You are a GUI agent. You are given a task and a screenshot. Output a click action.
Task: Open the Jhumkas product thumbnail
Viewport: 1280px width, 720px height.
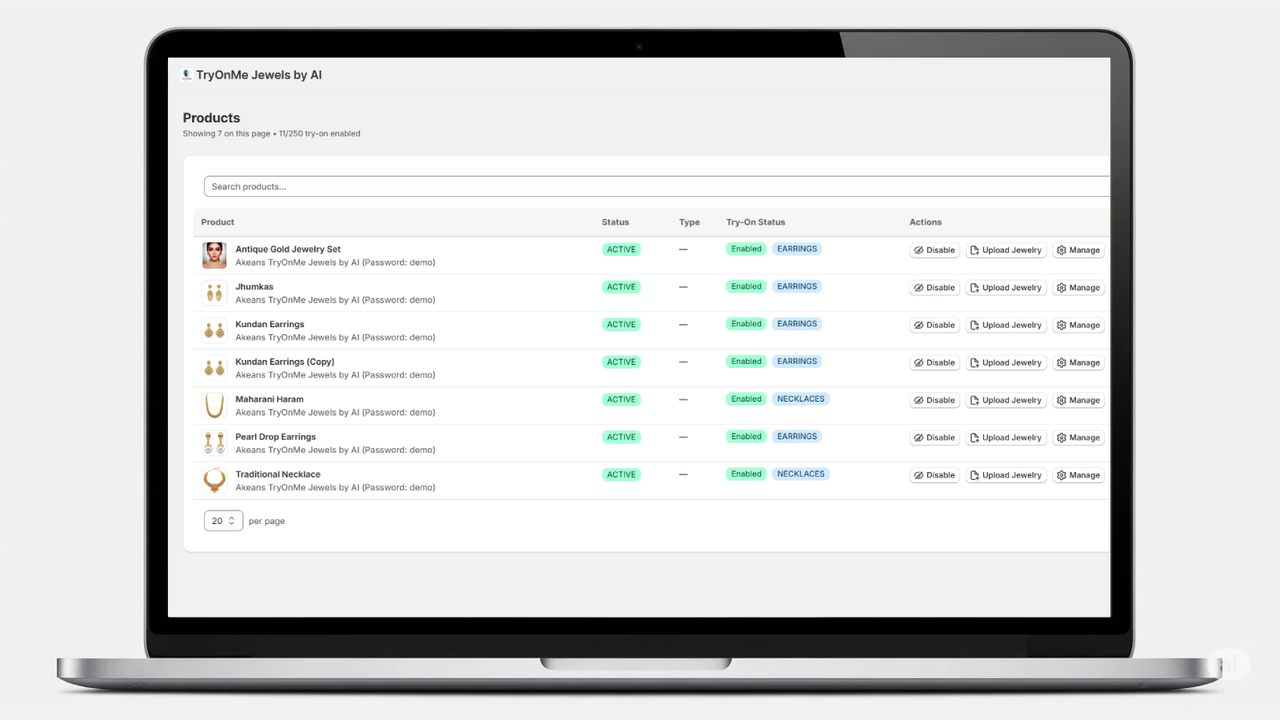coord(214,293)
